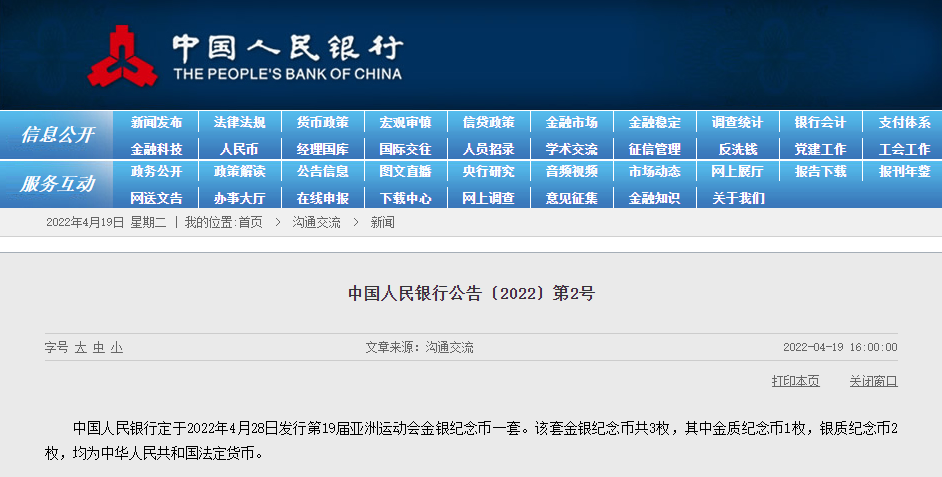This screenshot has height=477, width=942.
Task: Select 调查统计 in top navigation
Action: (x=737, y=123)
